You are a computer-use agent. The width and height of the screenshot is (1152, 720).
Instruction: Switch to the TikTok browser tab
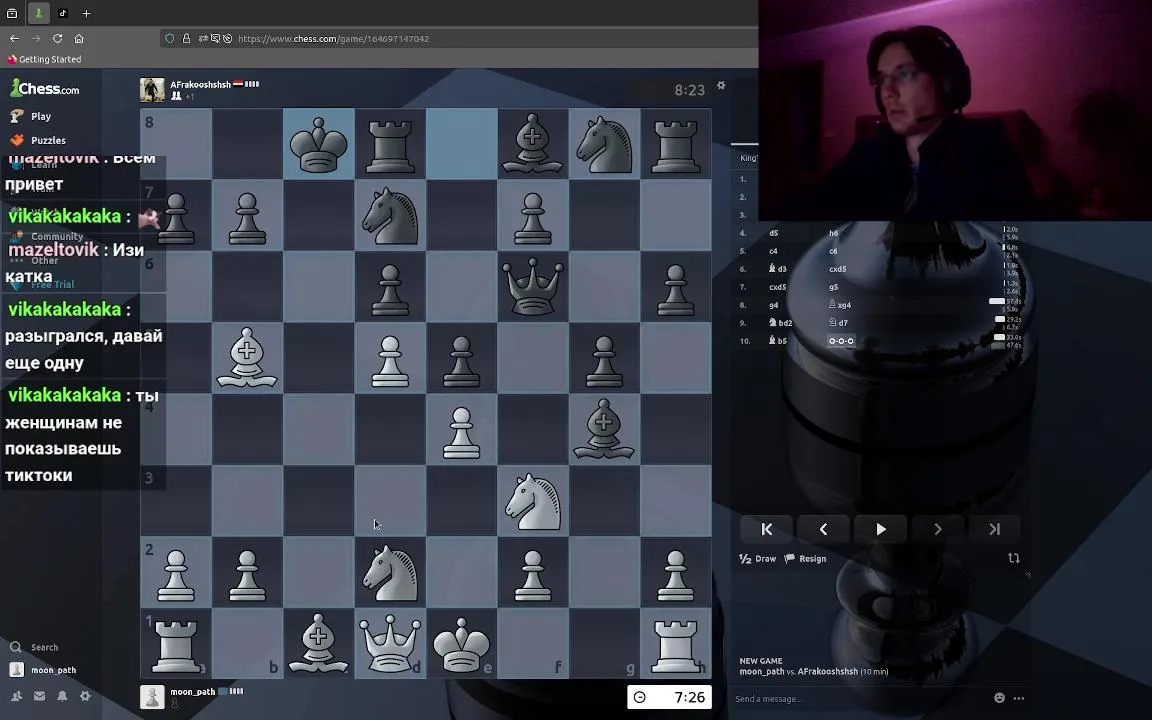62,13
